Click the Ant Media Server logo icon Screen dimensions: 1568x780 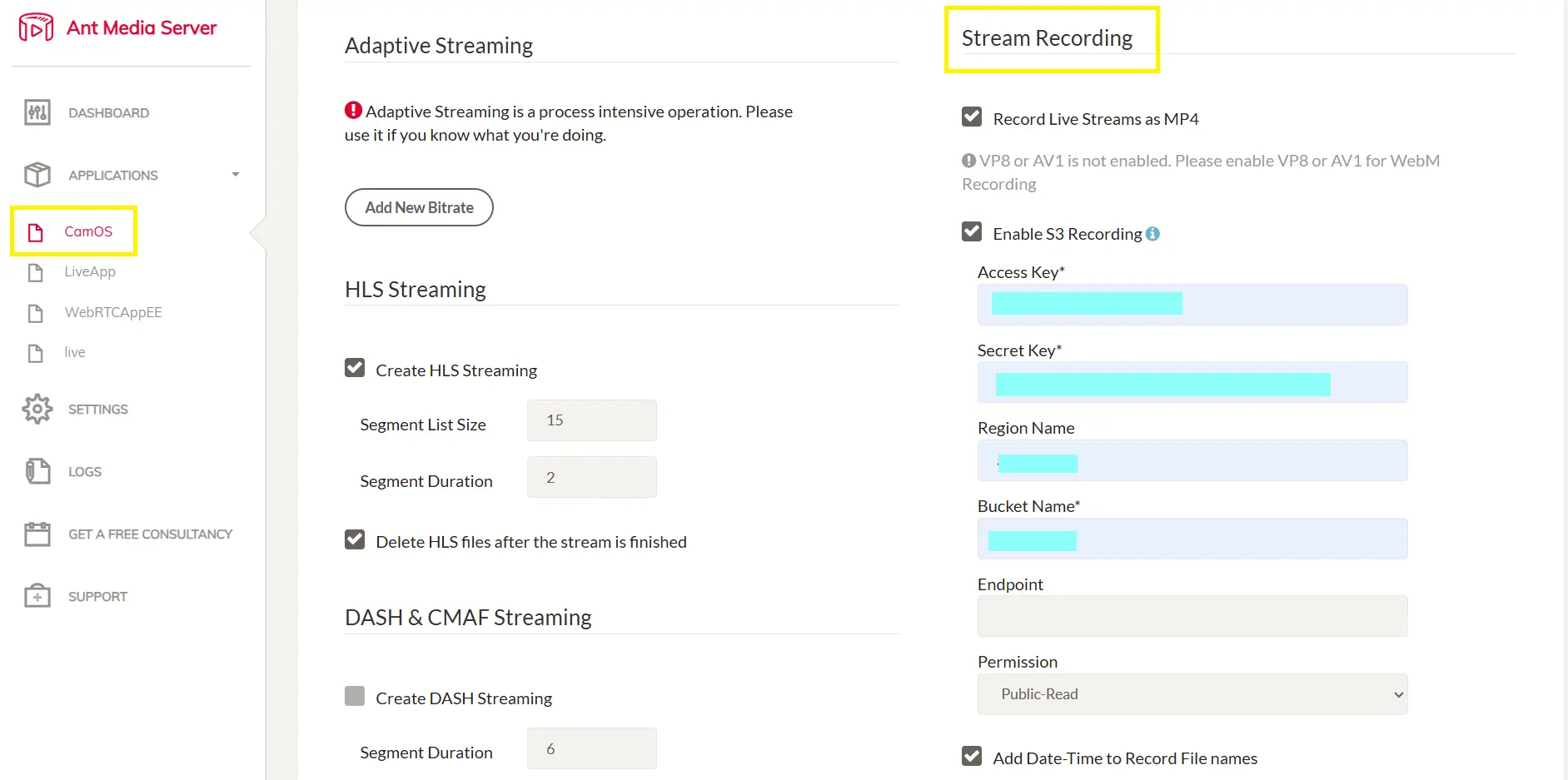point(36,27)
